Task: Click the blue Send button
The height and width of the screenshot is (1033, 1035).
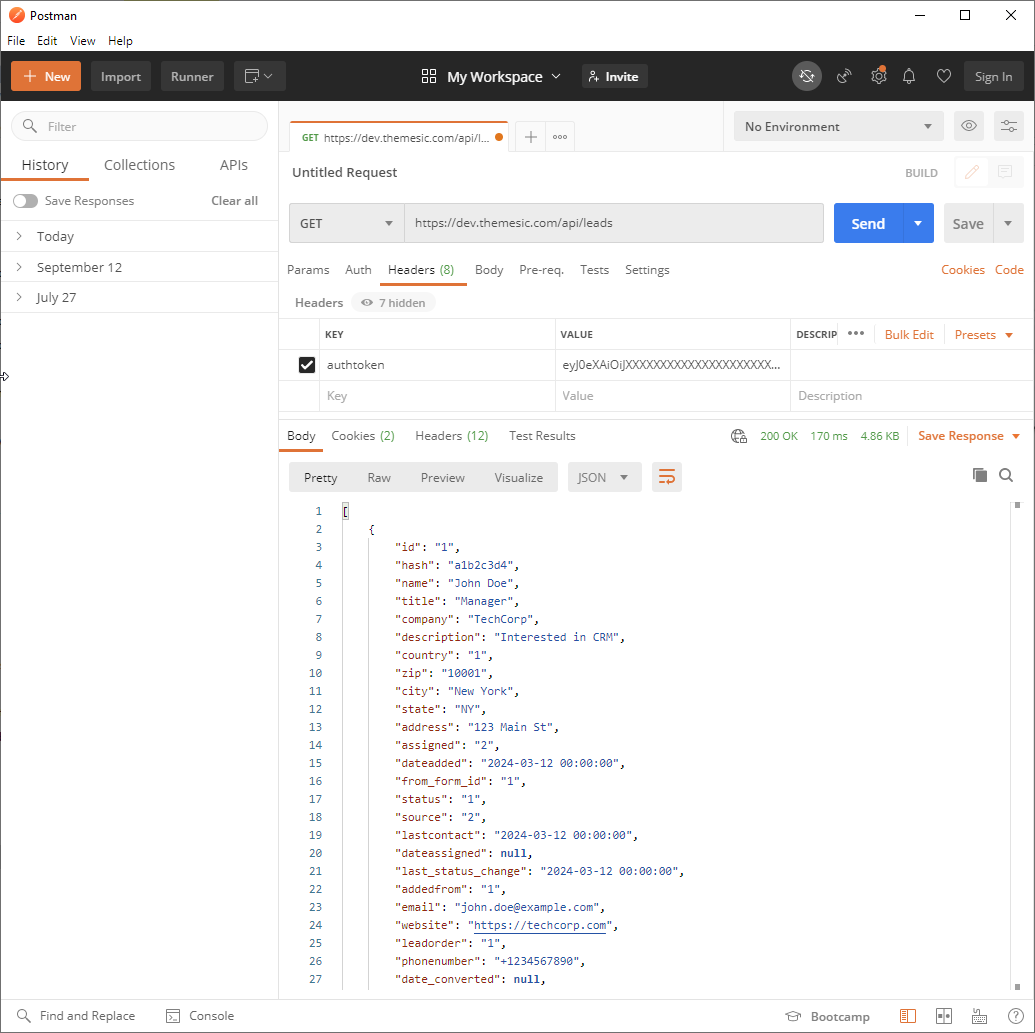Action: [868, 223]
